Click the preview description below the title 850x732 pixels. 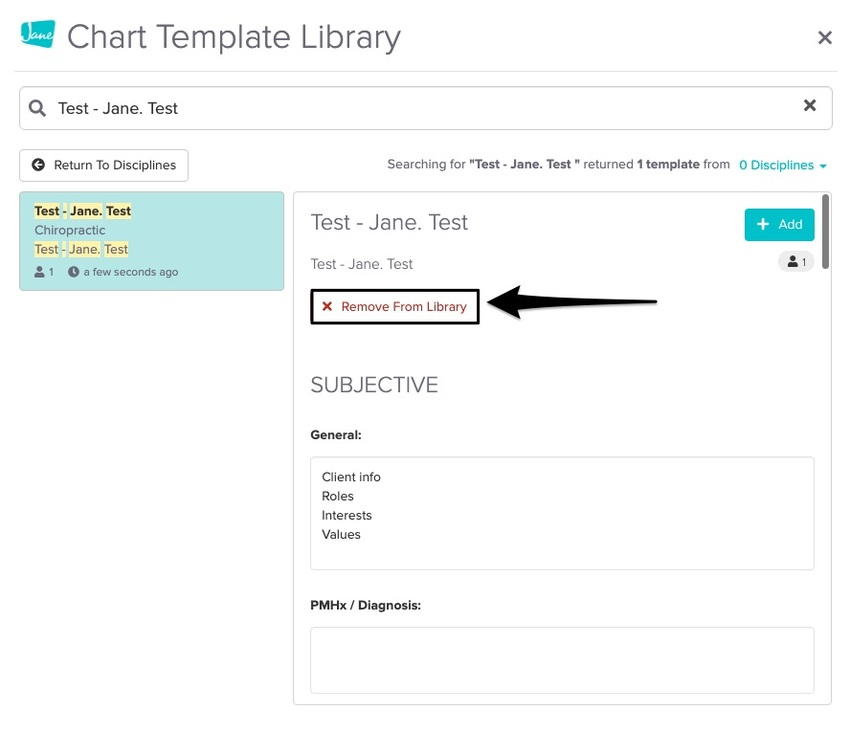(x=362, y=264)
